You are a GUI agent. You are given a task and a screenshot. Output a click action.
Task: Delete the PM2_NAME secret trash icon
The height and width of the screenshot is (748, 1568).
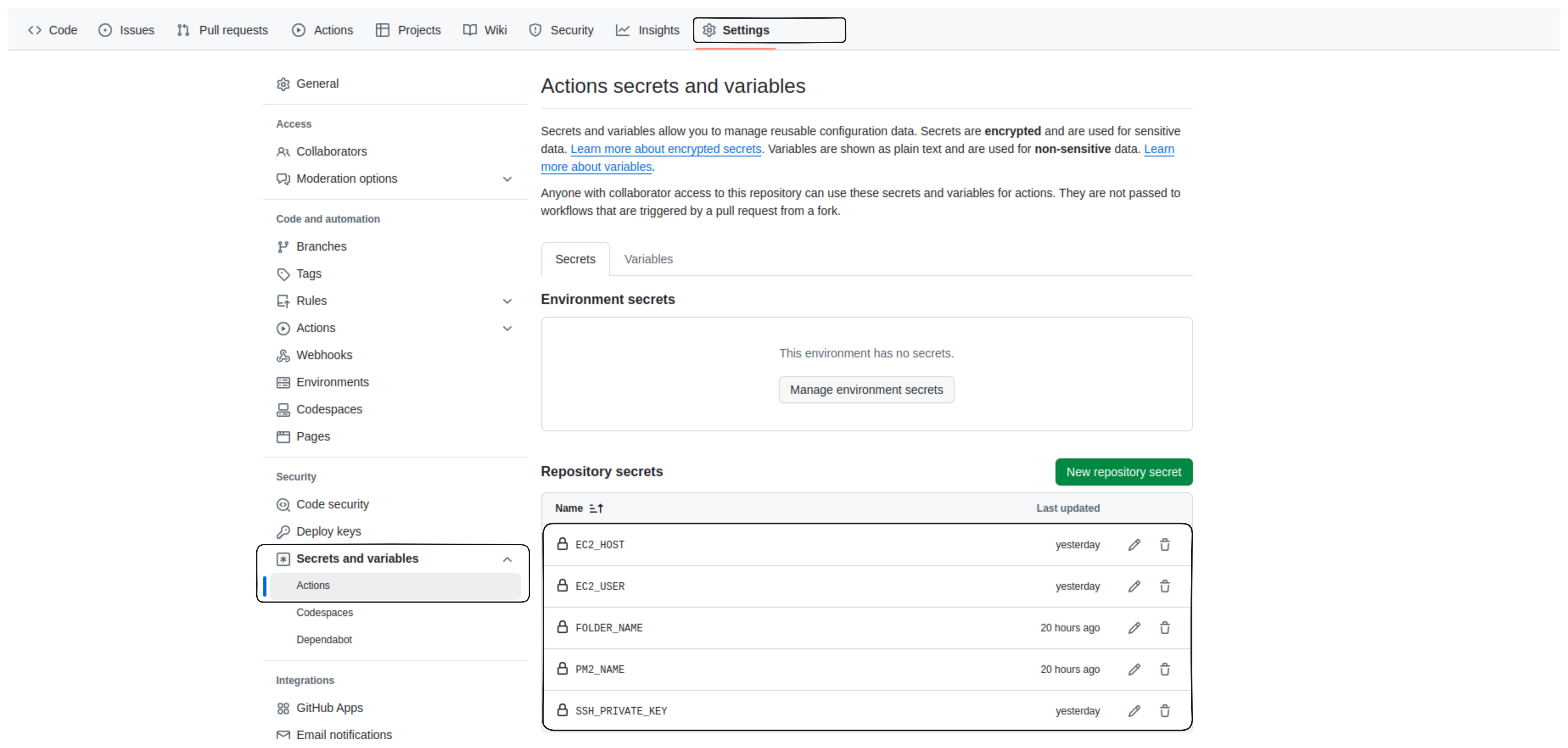pos(1164,669)
